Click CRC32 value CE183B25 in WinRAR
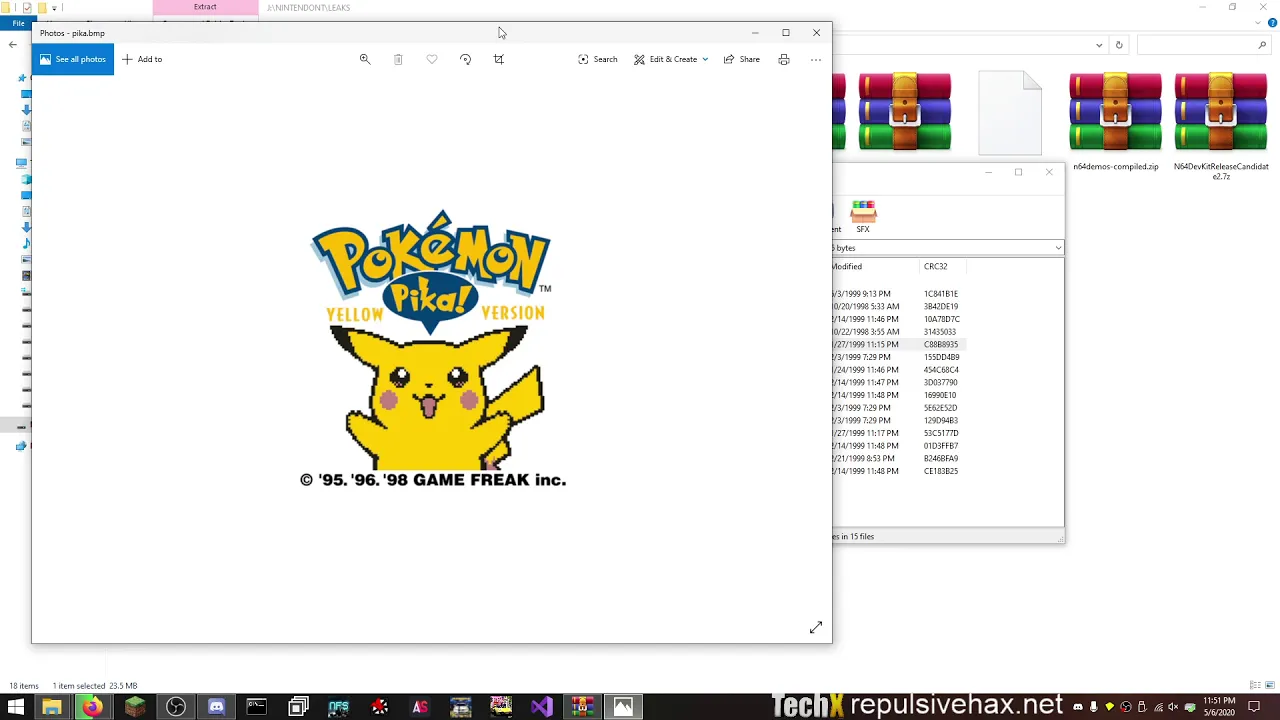Viewport: 1280px width, 720px height. [941, 471]
